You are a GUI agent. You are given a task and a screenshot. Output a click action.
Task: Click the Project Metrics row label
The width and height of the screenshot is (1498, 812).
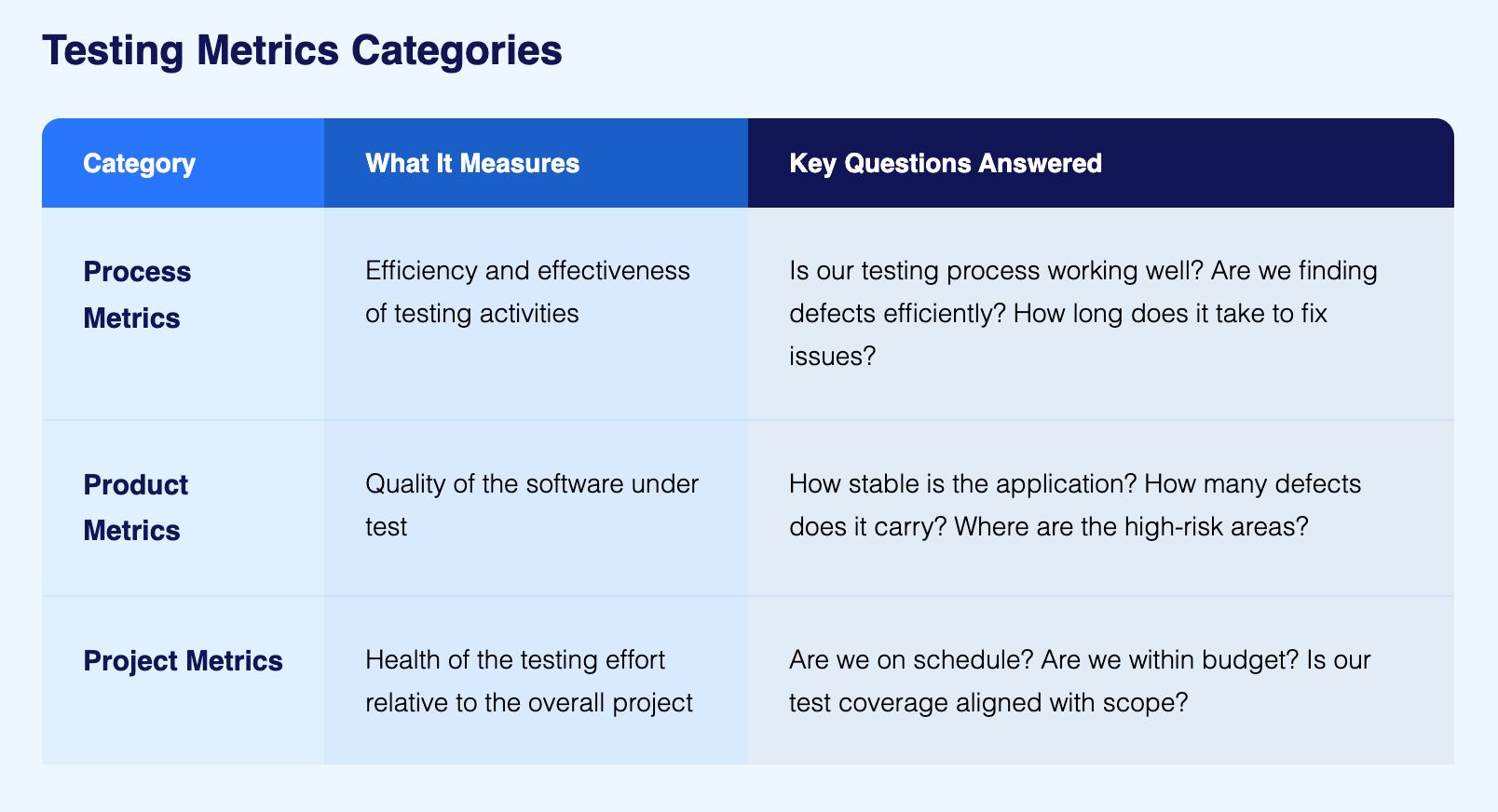(184, 660)
